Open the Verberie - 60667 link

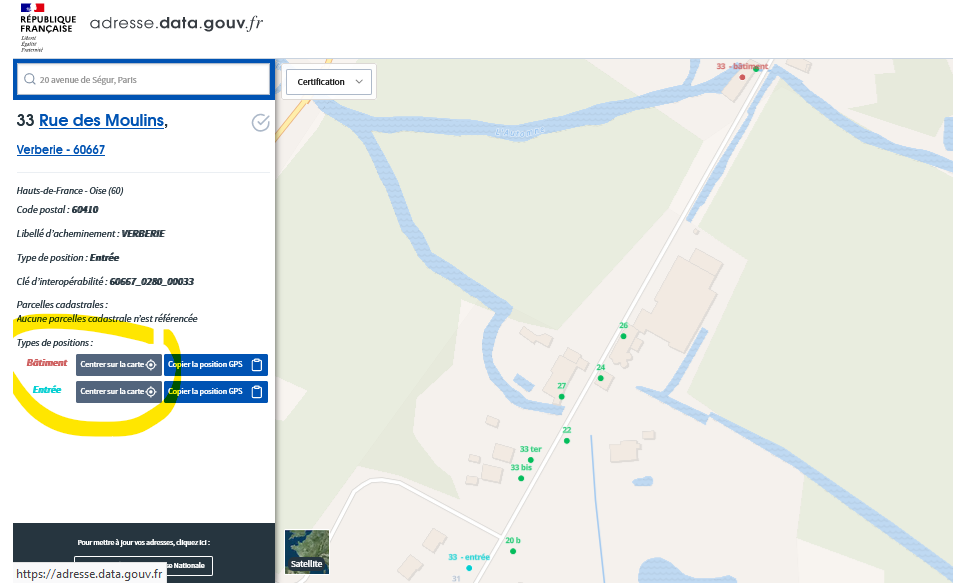(x=61, y=150)
